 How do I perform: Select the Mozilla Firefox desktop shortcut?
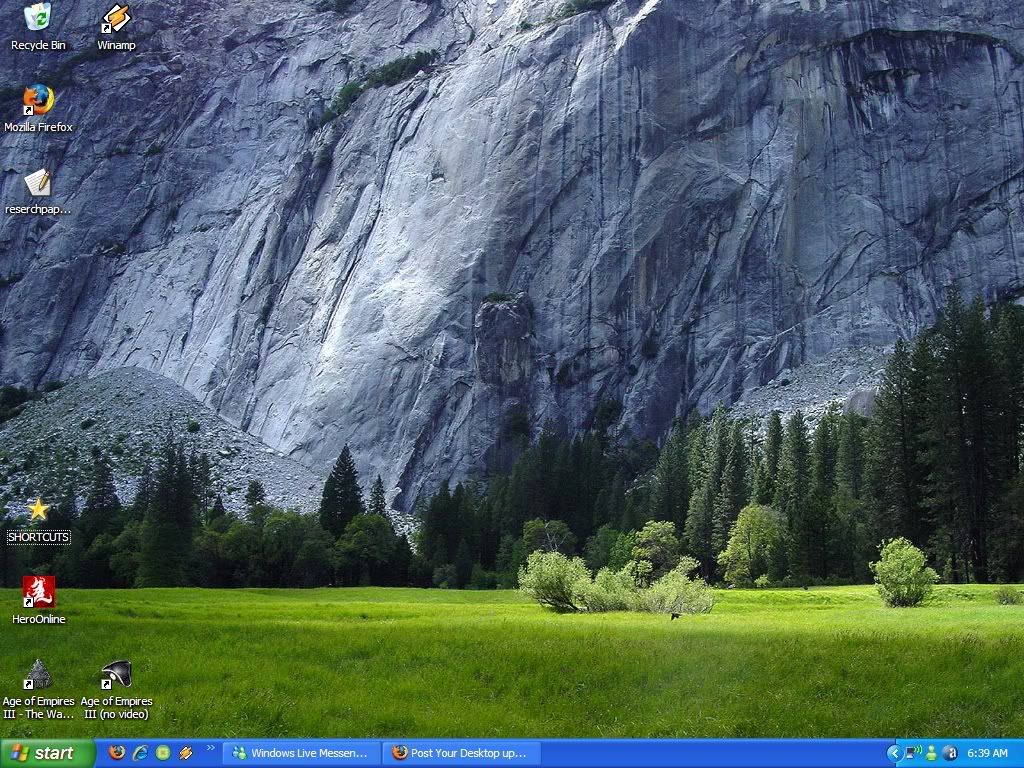pos(38,108)
